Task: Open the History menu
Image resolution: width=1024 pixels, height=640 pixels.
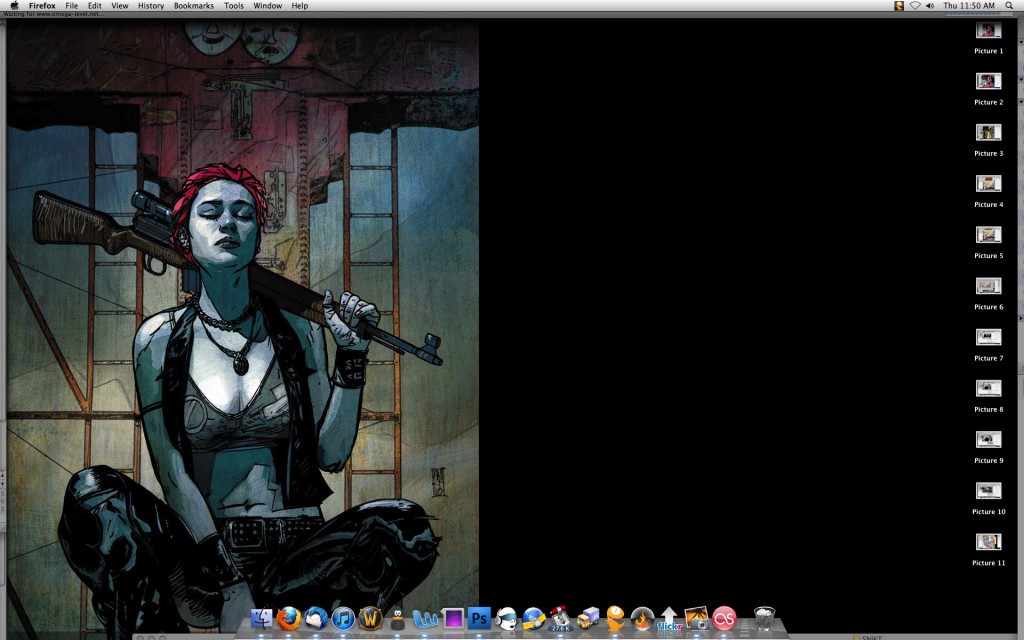Action: pyautogui.click(x=151, y=5)
